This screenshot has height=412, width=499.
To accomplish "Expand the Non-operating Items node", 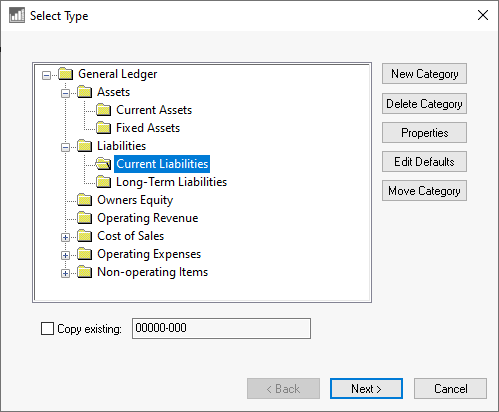I will (x=66, y=273).
